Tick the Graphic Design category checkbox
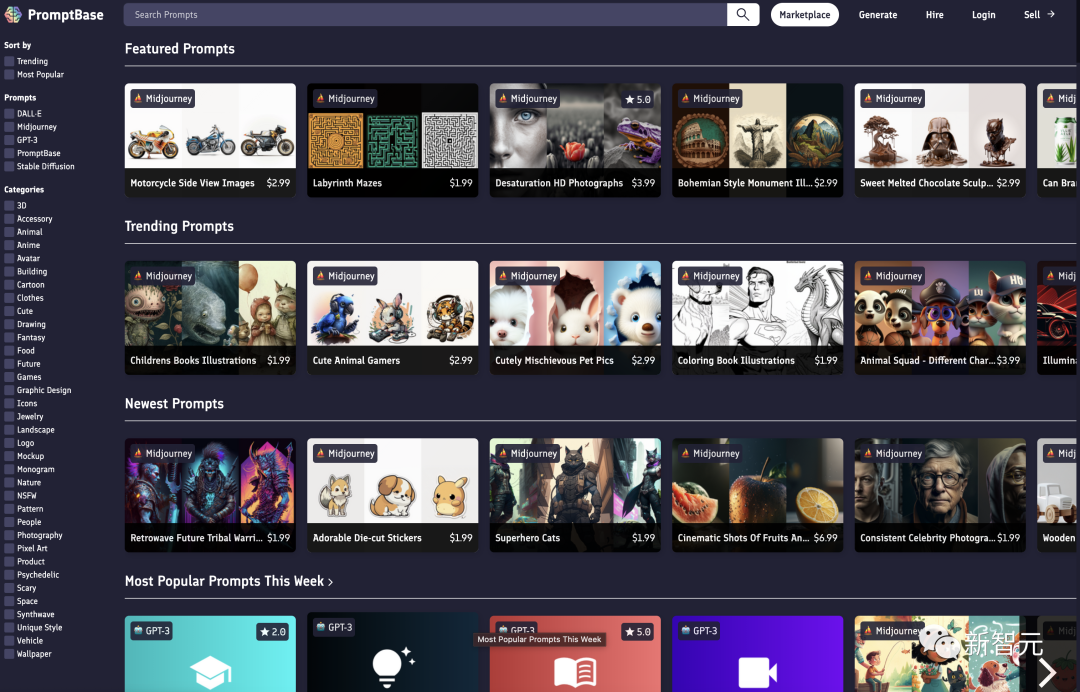The image size is (1080, 692). coord(9,390)
